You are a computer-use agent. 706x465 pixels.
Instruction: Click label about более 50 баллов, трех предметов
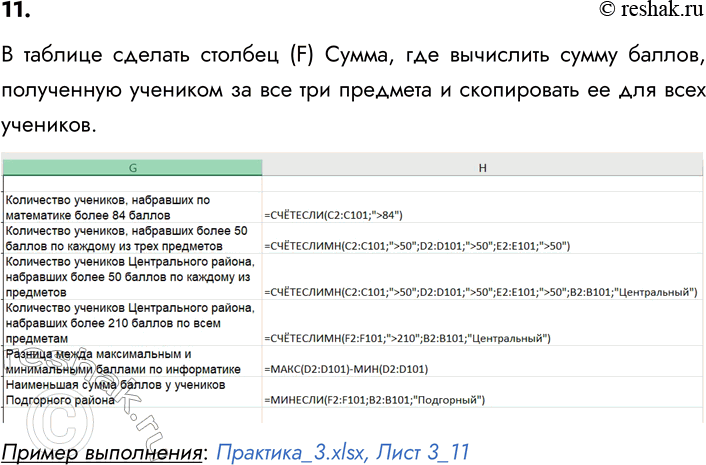126,238
